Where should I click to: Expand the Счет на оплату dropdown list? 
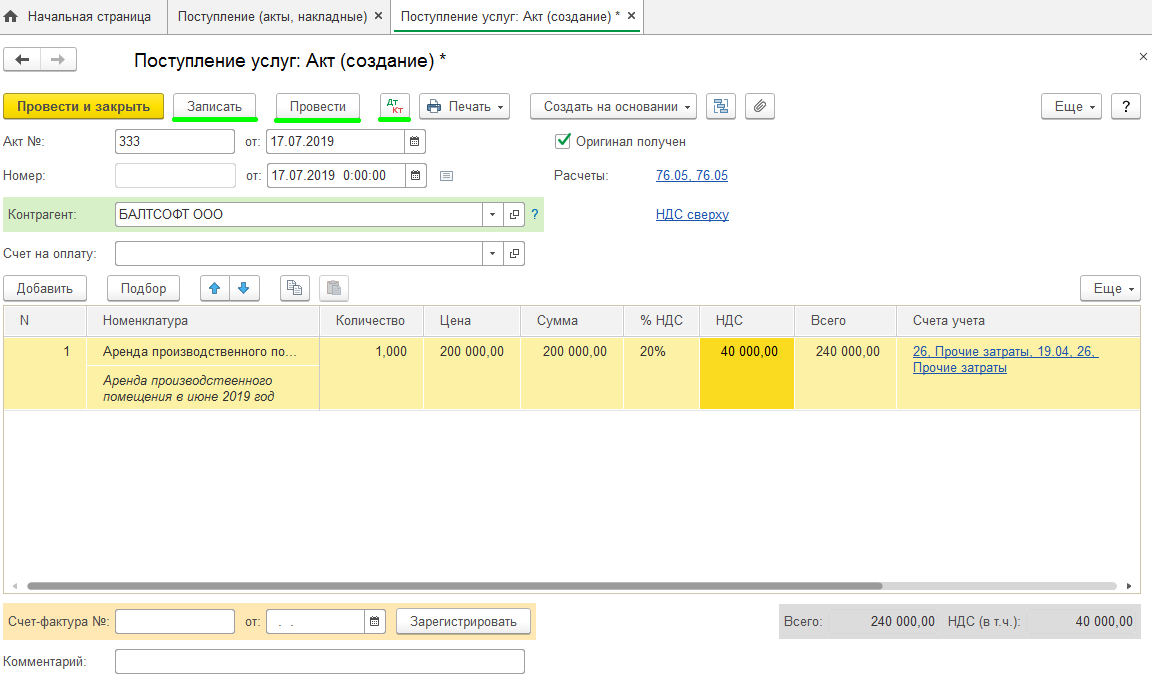click(x=492, y=253)
